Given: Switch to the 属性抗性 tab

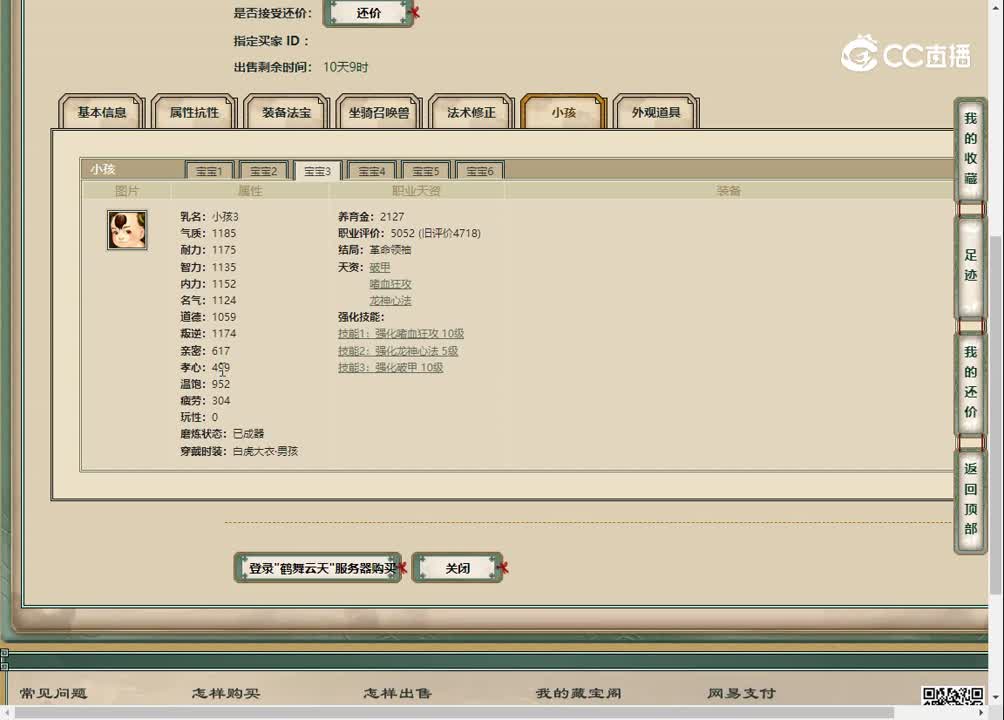Looking at the screenshot, I should (194, 112).
